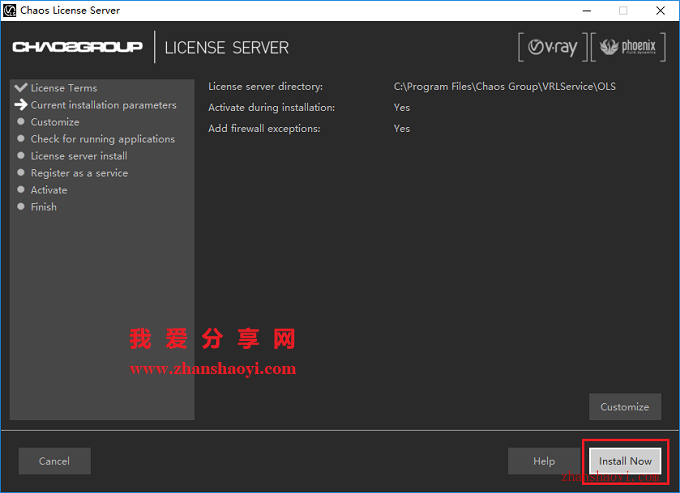This screenshot has height=493, width=680.
Task: Click Yes value for Activate during installation
Action: click(x=402, y=107)
